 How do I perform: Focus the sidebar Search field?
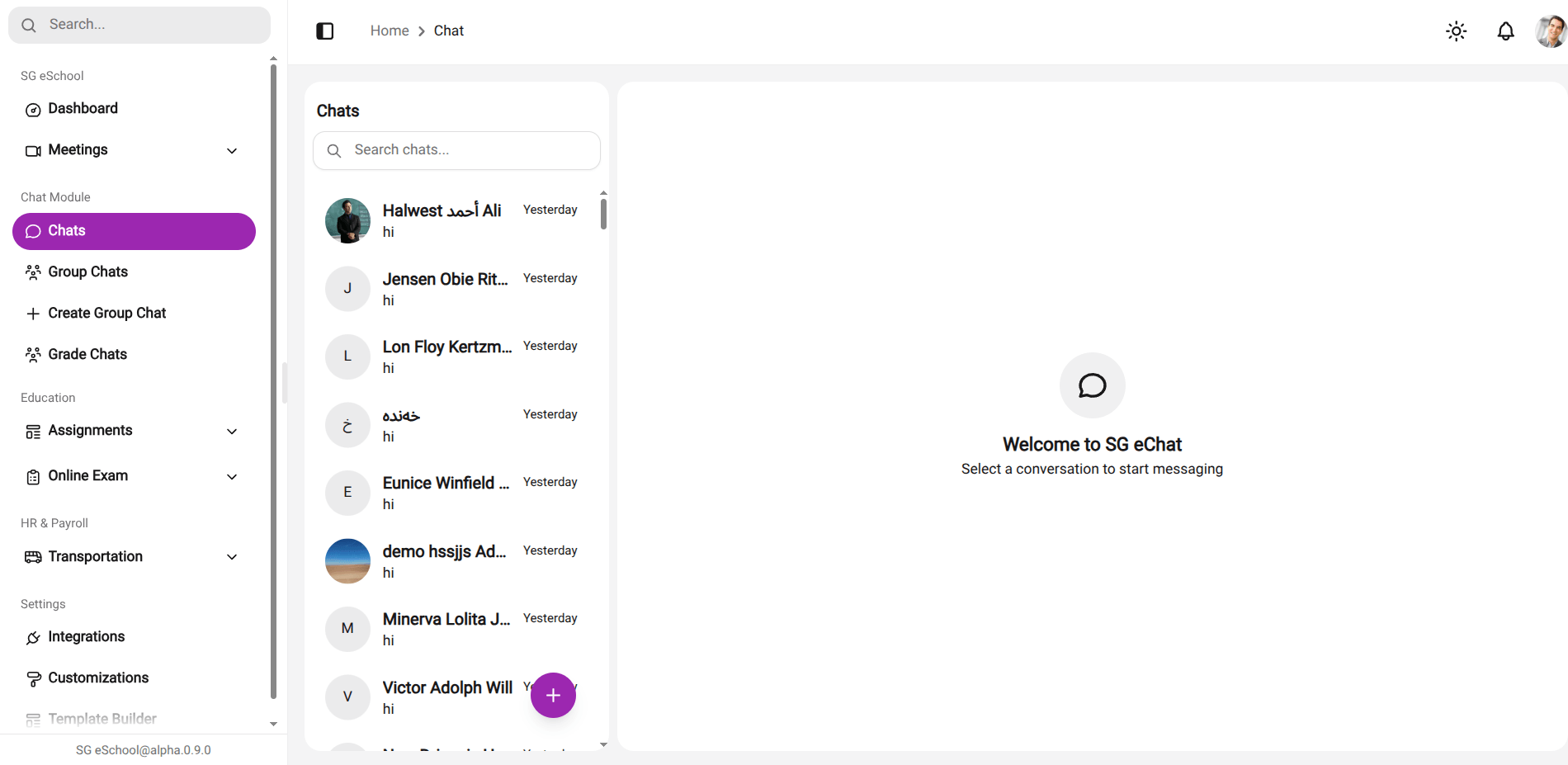(x=139, y=25)
